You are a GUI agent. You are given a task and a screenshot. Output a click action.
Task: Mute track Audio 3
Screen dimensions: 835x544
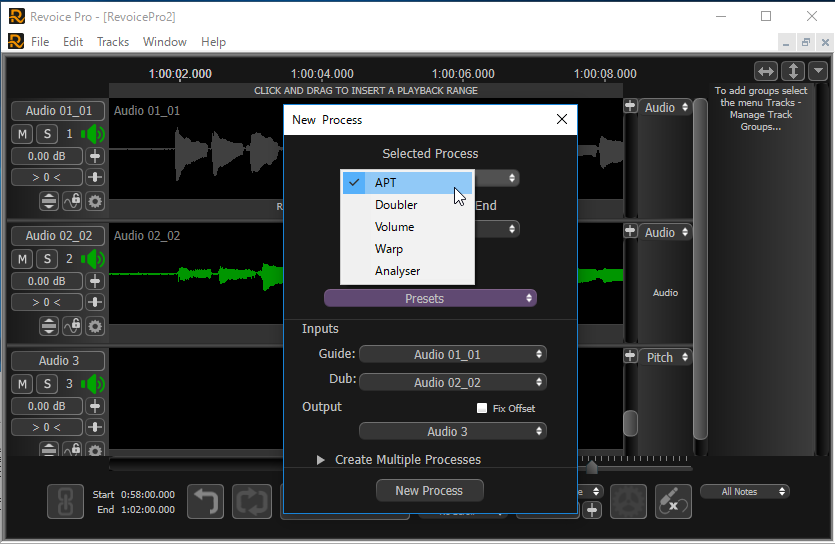pyautogui.click(x=22, y=384)
